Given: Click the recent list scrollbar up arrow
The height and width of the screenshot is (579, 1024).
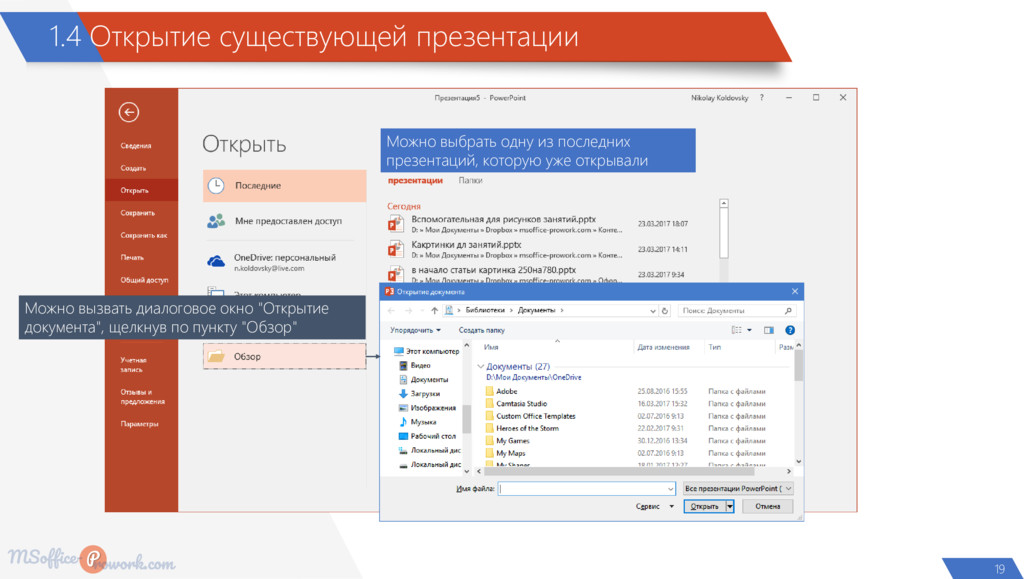Looking at the screenshot, I should click(724, 204).
